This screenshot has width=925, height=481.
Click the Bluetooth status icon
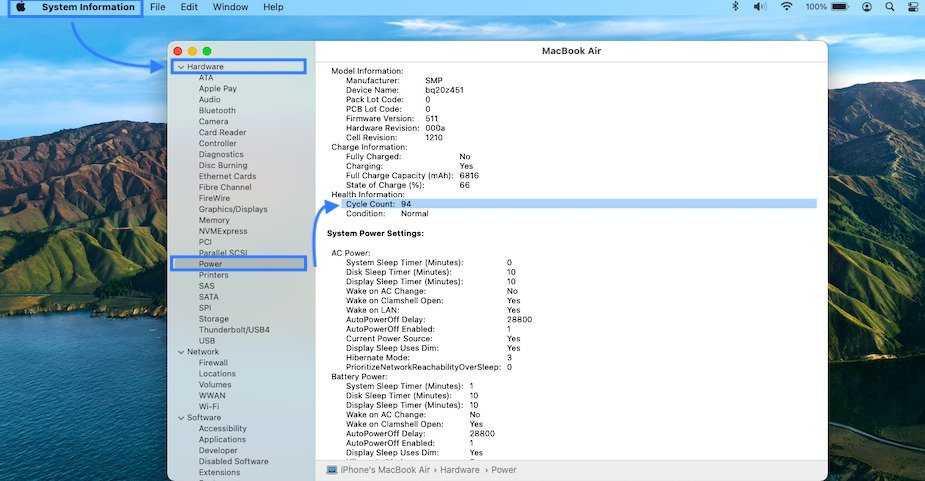point(735,7)
